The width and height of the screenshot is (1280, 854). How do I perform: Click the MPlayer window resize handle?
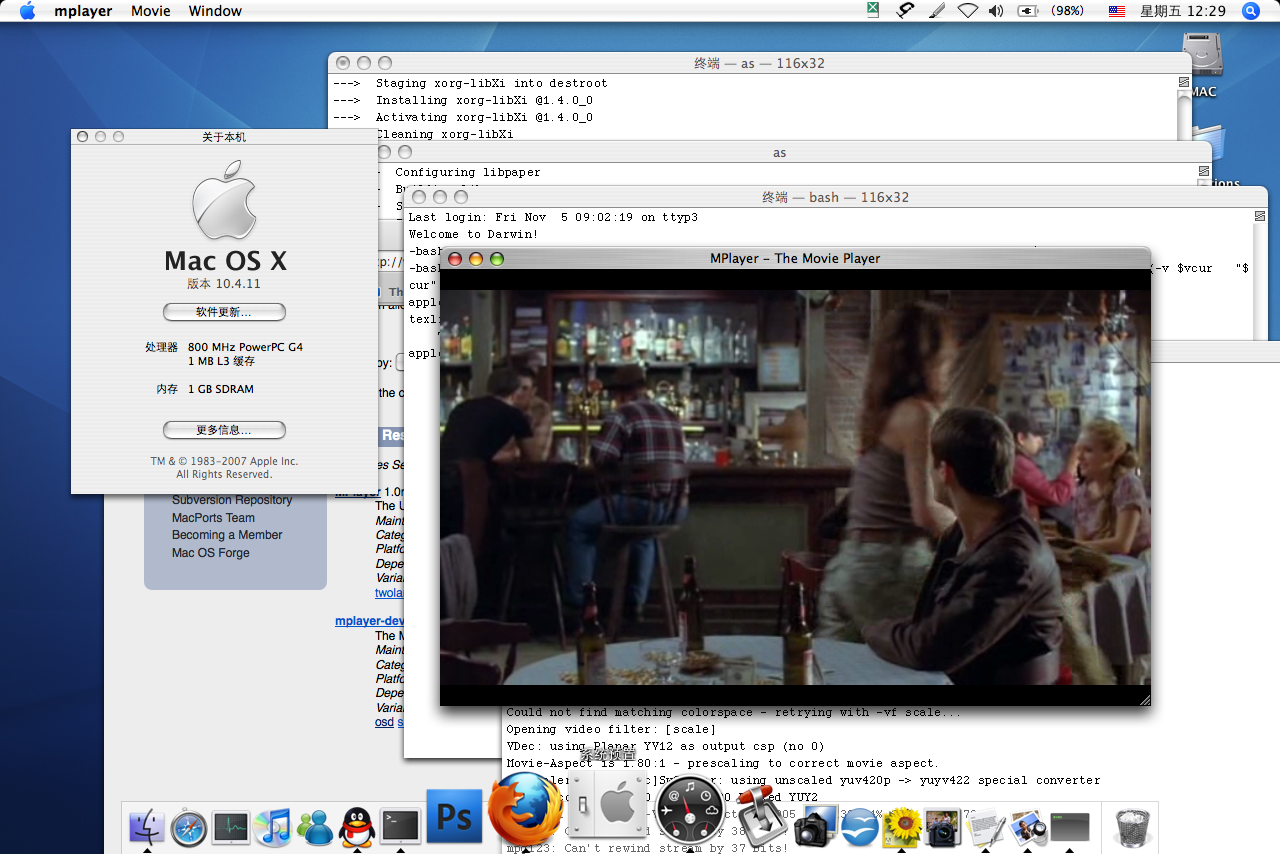tap(1144, 699)
